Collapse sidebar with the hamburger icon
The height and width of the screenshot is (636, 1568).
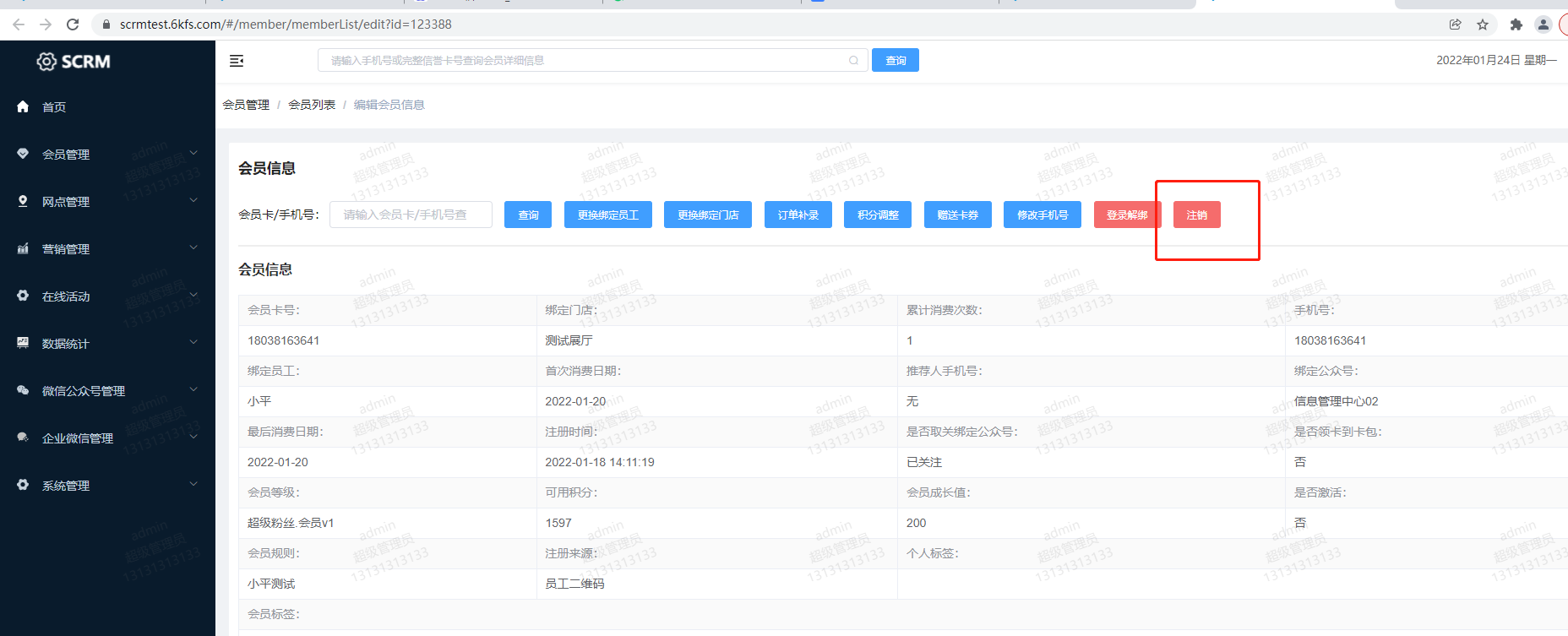(237, 61)
